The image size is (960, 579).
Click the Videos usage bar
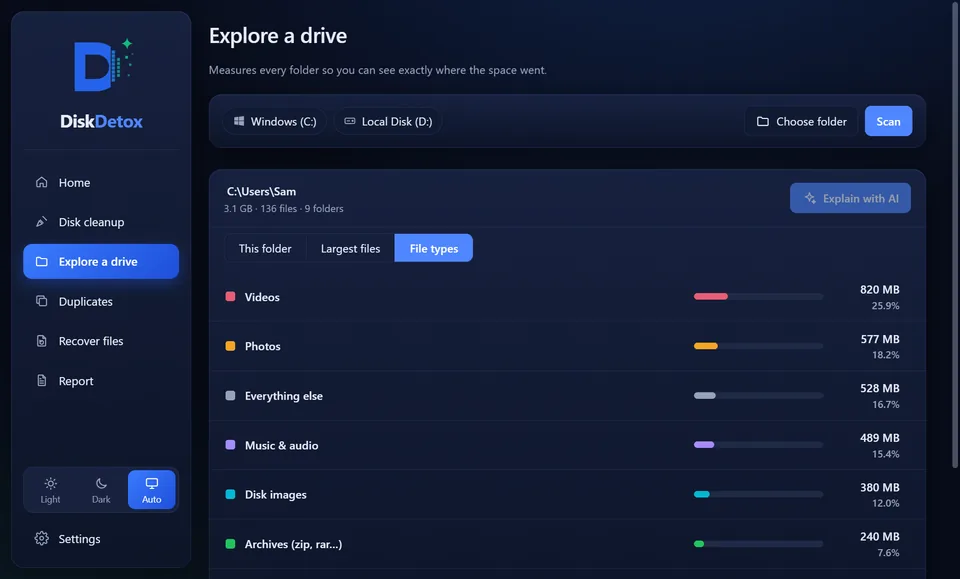[x=759, y=296]
